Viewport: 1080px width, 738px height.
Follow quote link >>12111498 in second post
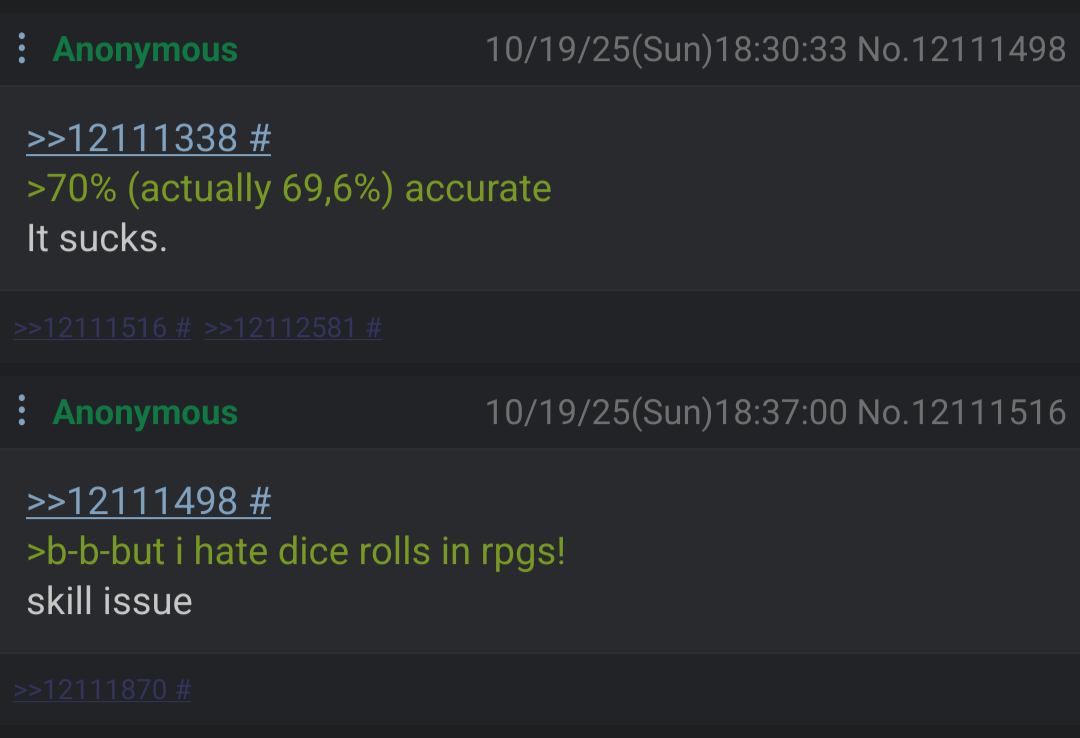(132, 501)
